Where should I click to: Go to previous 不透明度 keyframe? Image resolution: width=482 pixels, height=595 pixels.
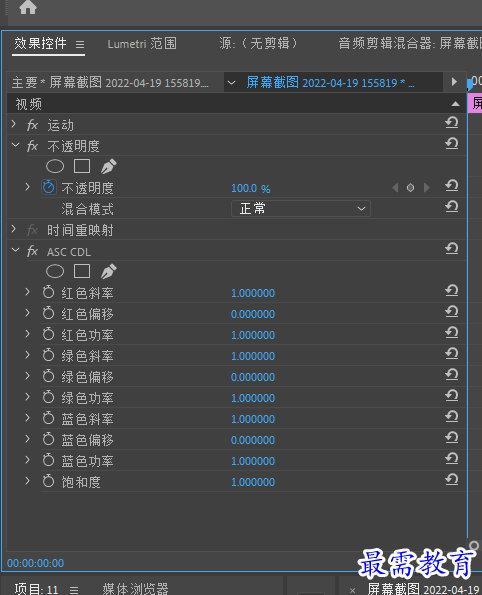point(395,187)
